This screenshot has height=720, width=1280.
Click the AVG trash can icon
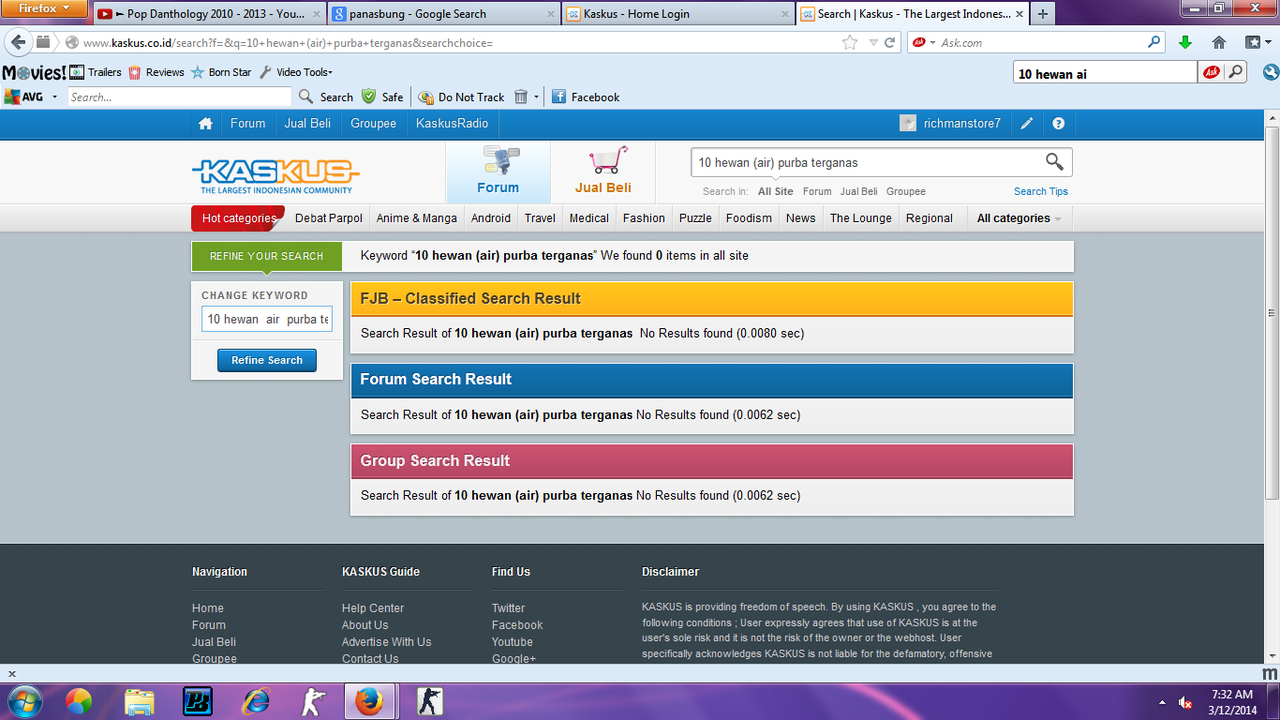point(521,97)
